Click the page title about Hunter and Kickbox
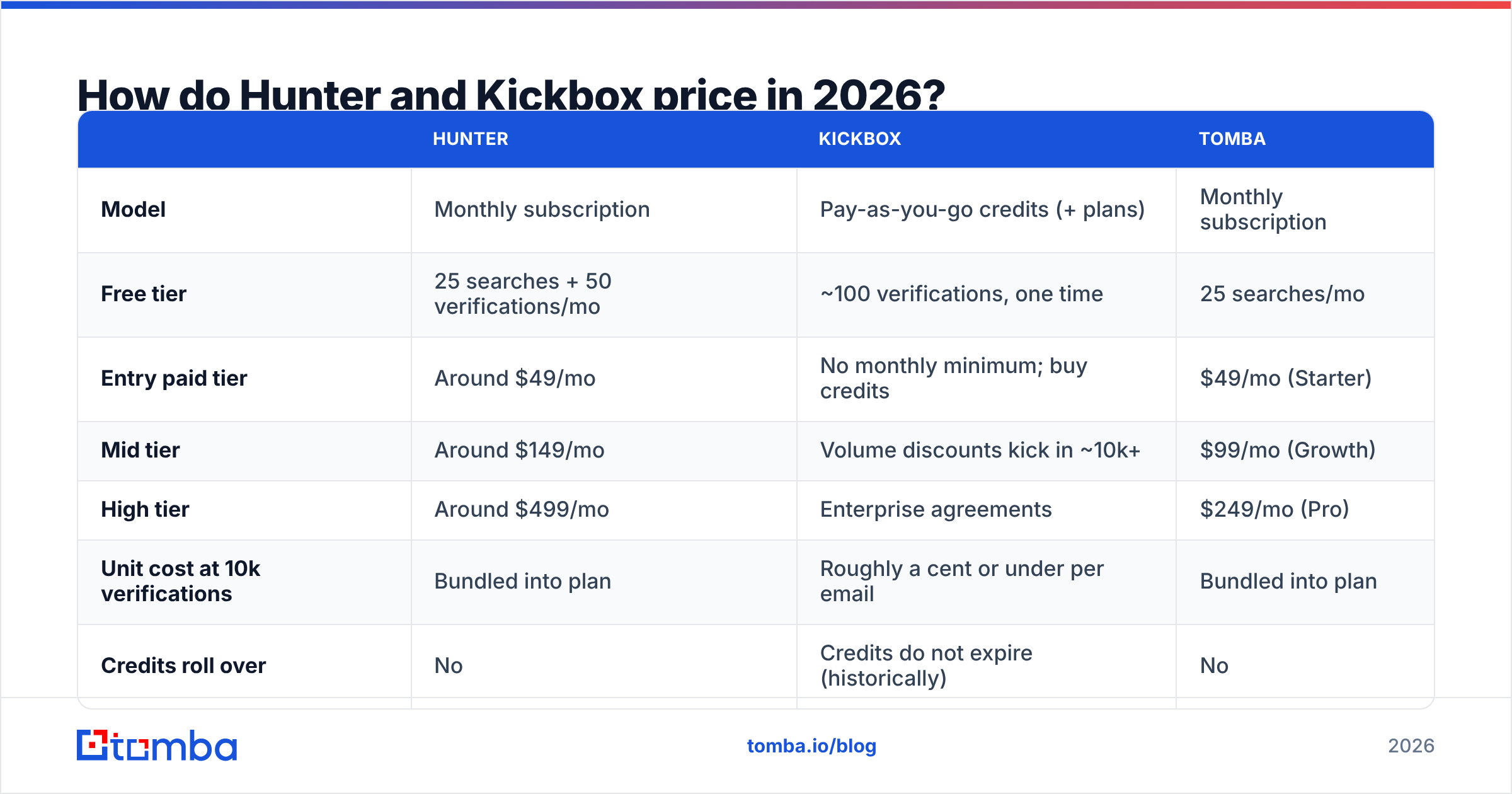This screenshot has width=1512, height=794. [511, 95]
